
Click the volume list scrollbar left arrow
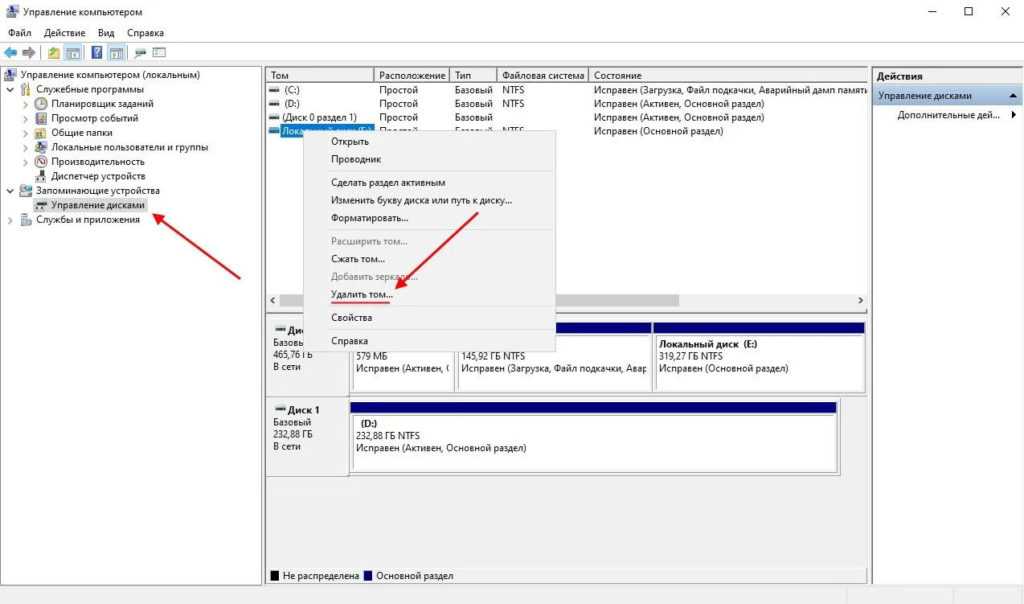pos(273,300)
